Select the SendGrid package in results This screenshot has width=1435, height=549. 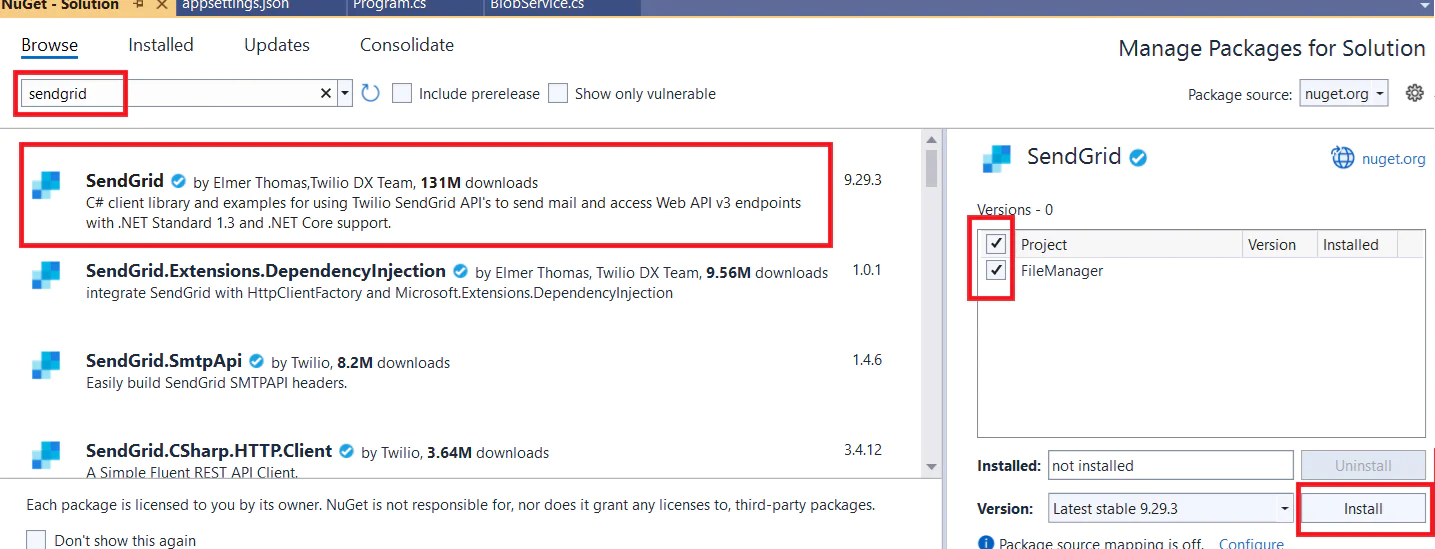coord(425,195)
